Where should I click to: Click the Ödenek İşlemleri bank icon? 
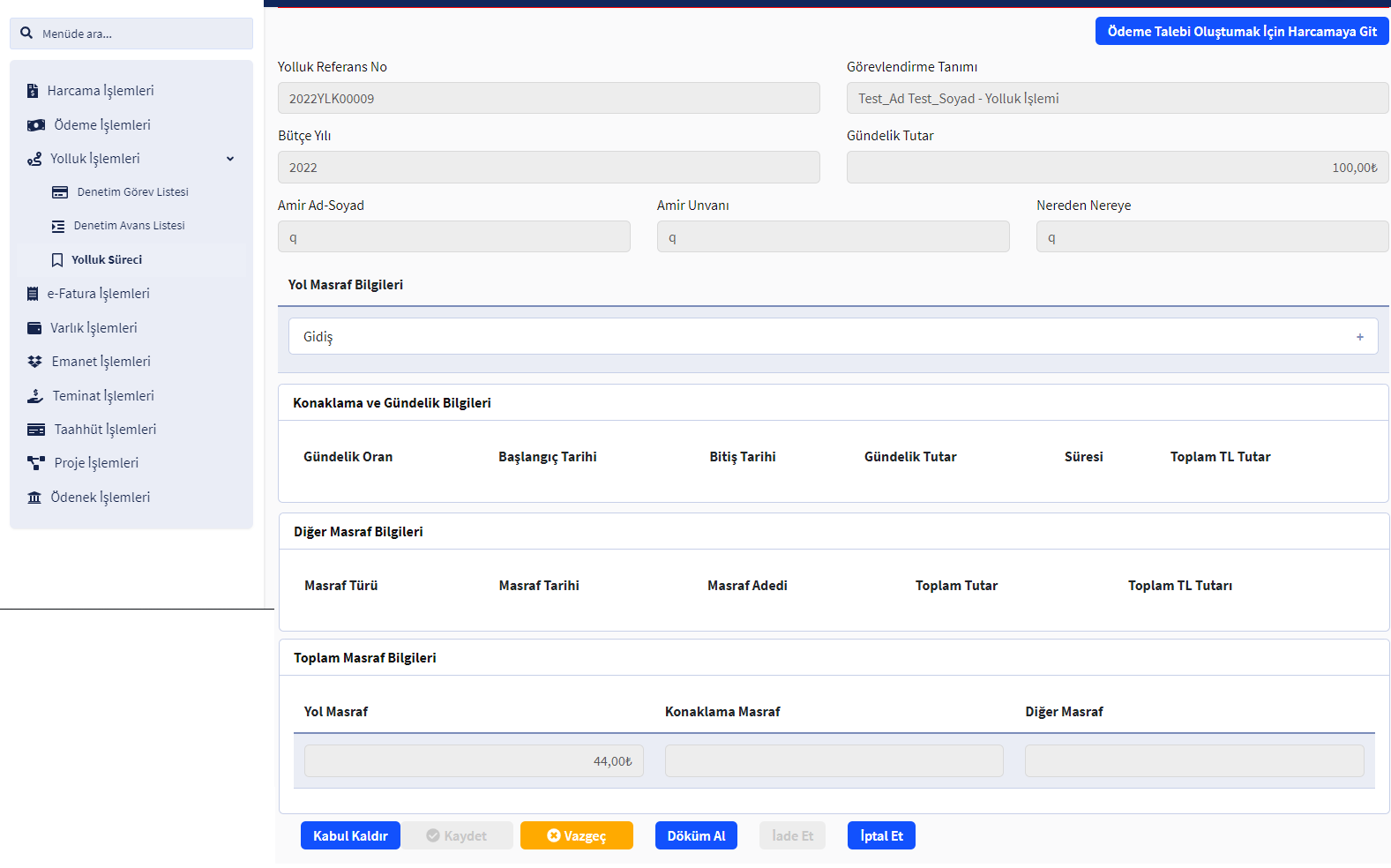coord(34,498)
